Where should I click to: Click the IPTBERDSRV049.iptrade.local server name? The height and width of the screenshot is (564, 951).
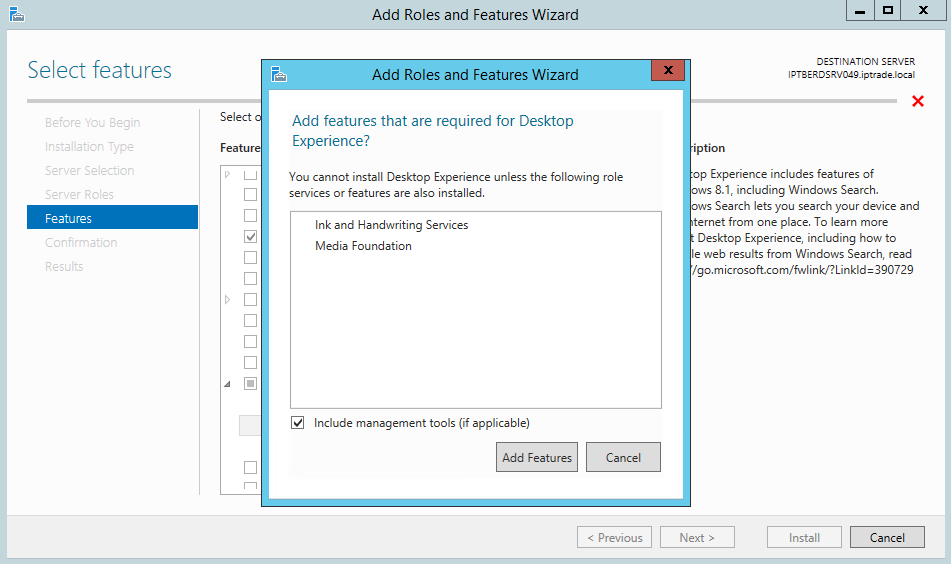[x=851, y=75]
